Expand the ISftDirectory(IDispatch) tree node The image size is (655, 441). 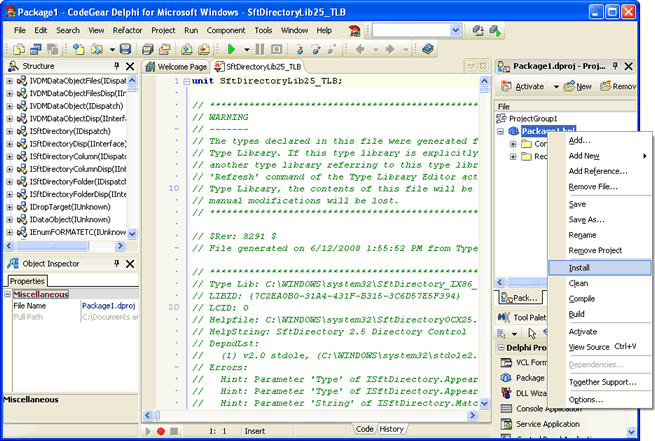9,131
